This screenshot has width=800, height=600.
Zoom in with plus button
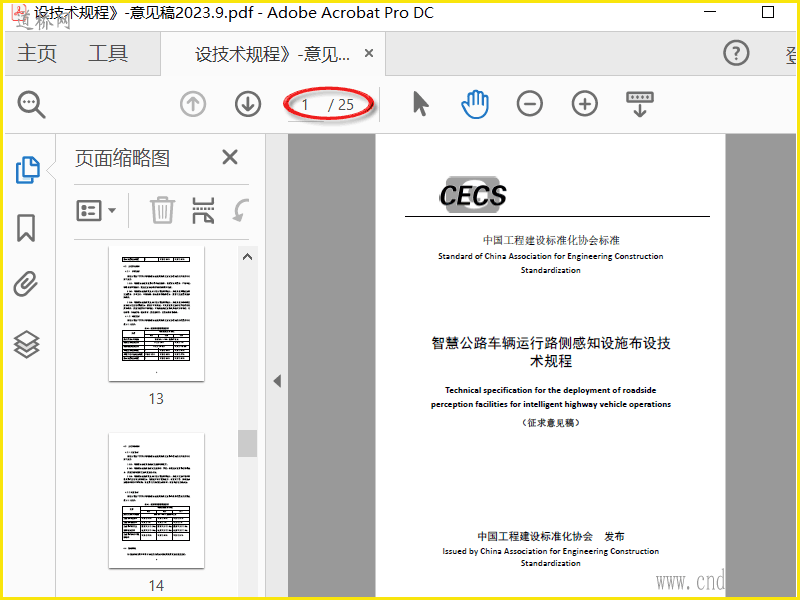[585, 104]
